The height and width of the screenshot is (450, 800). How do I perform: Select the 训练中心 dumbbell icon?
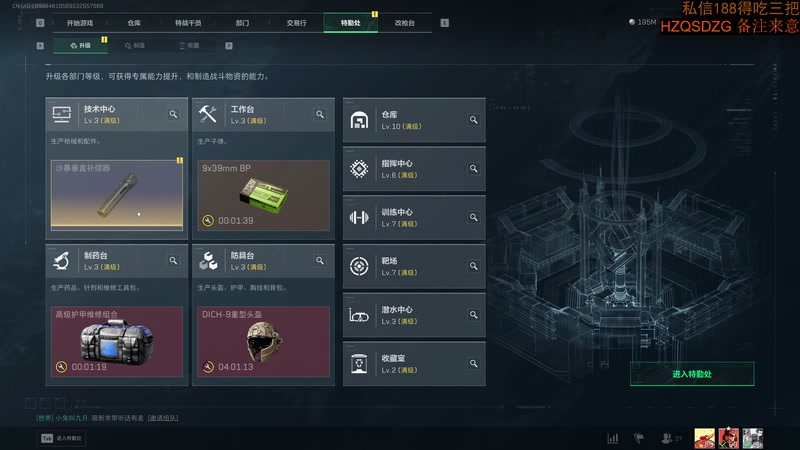(359, 218)
